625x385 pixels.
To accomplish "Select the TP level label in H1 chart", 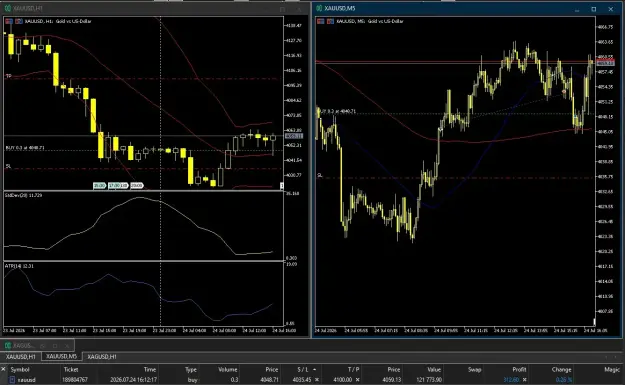I will coord(8,76).
